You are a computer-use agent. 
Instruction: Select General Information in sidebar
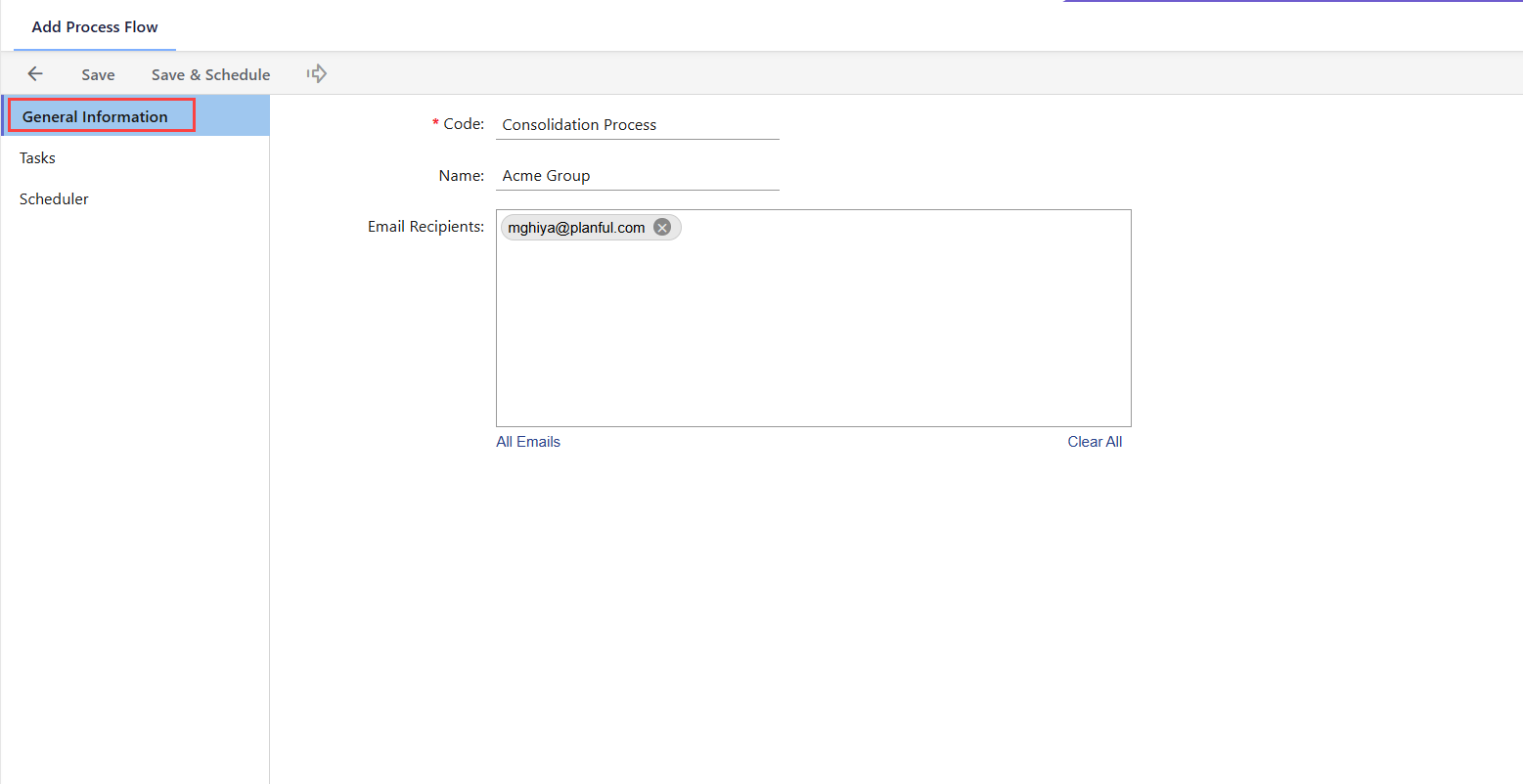[135, 116]
